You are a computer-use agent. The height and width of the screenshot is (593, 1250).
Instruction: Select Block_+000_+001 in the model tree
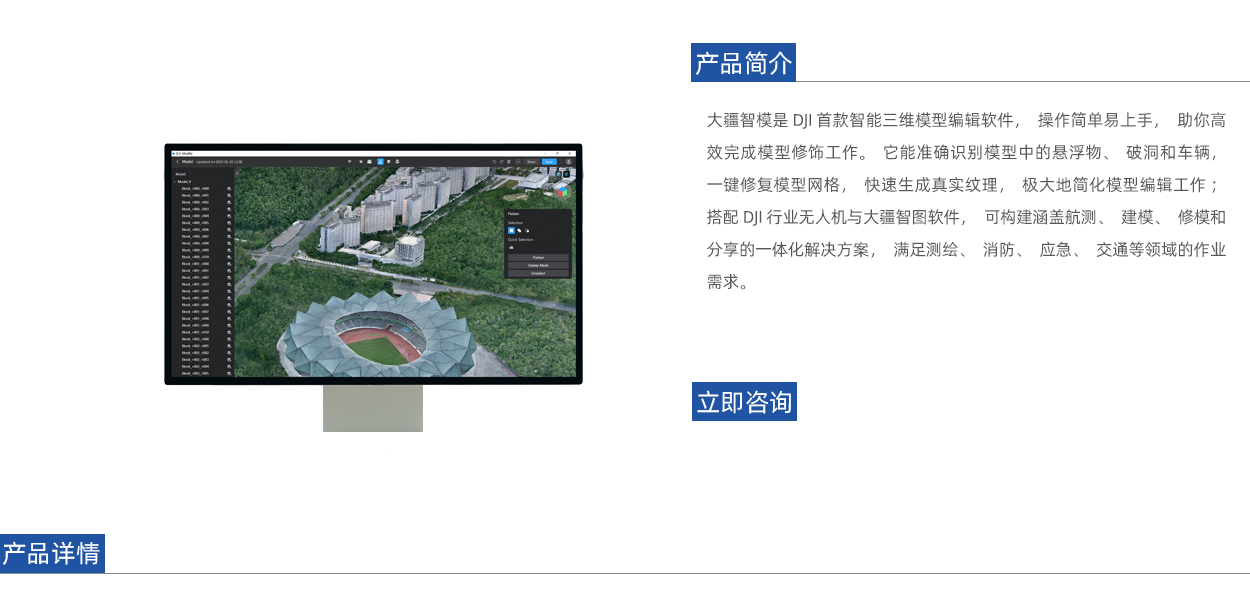pos(195,195)
